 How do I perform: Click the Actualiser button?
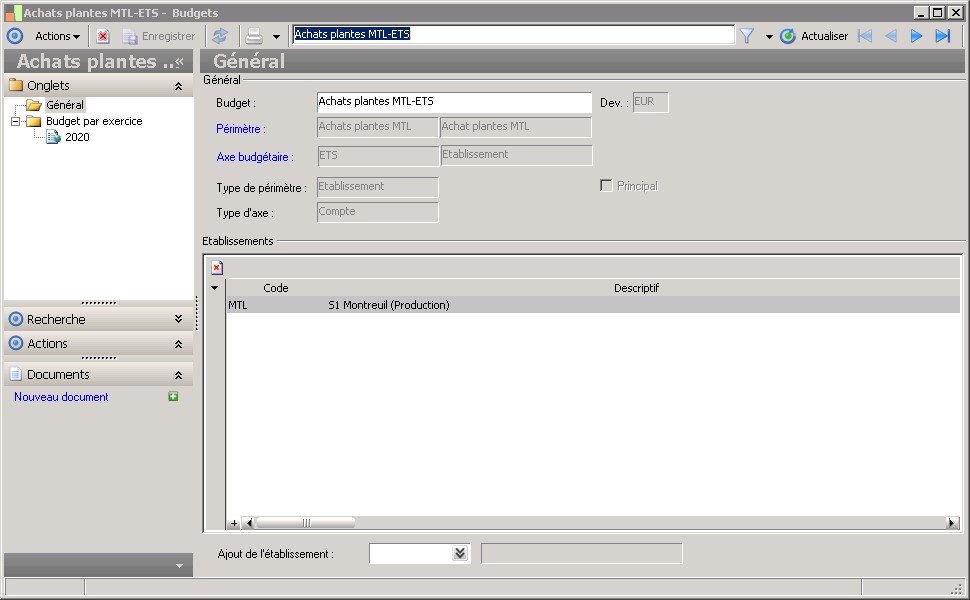pyautogui.click(x=814, y=36)
